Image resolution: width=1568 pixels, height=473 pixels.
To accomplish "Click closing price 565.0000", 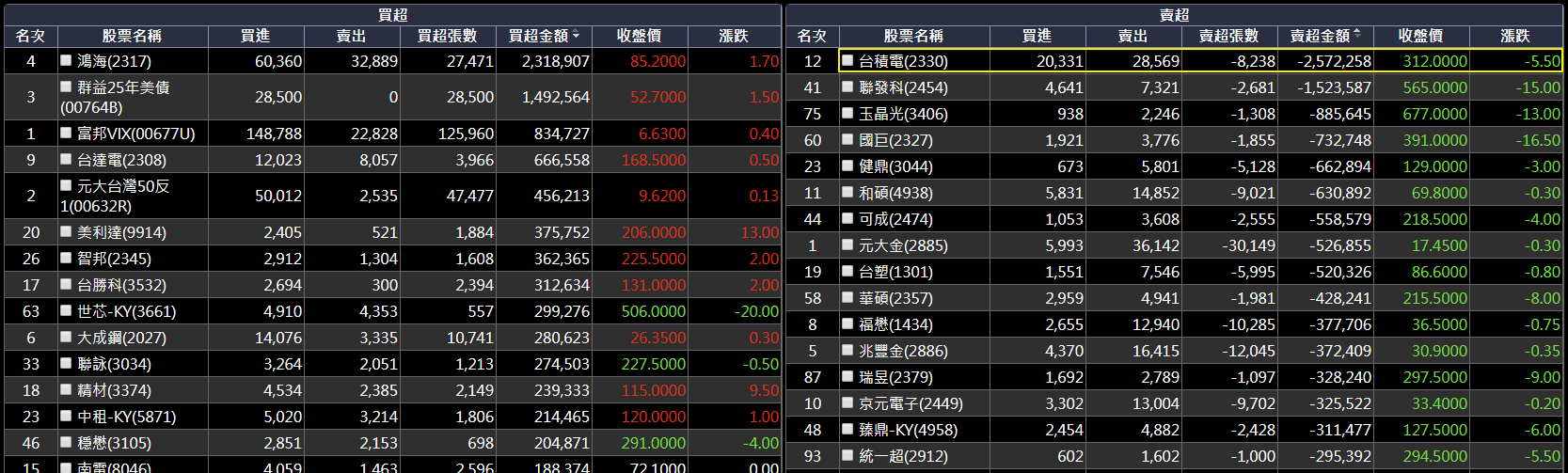I will tap(1434, 87).
